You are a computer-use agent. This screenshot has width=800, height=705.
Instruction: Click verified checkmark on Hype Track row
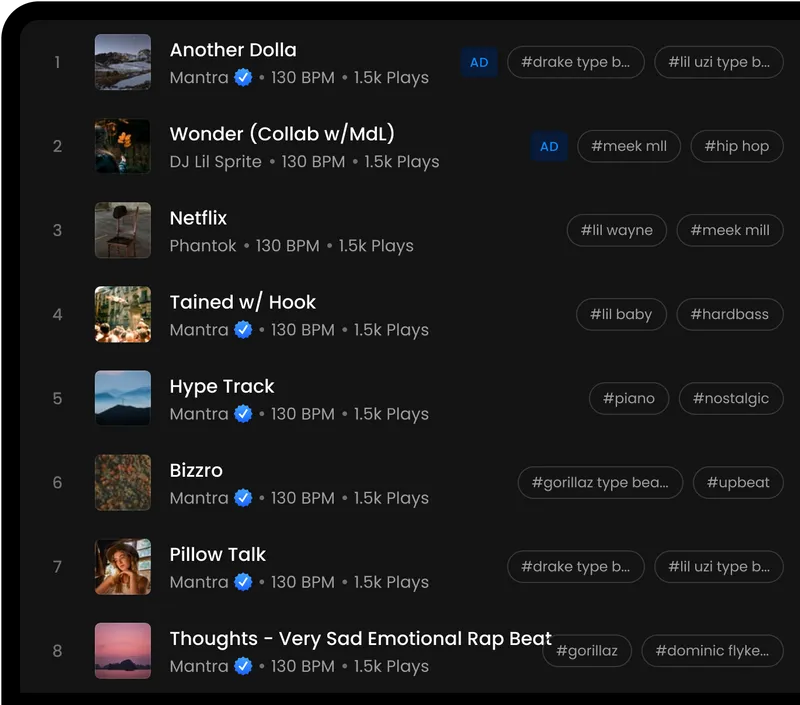coord(243,414)
